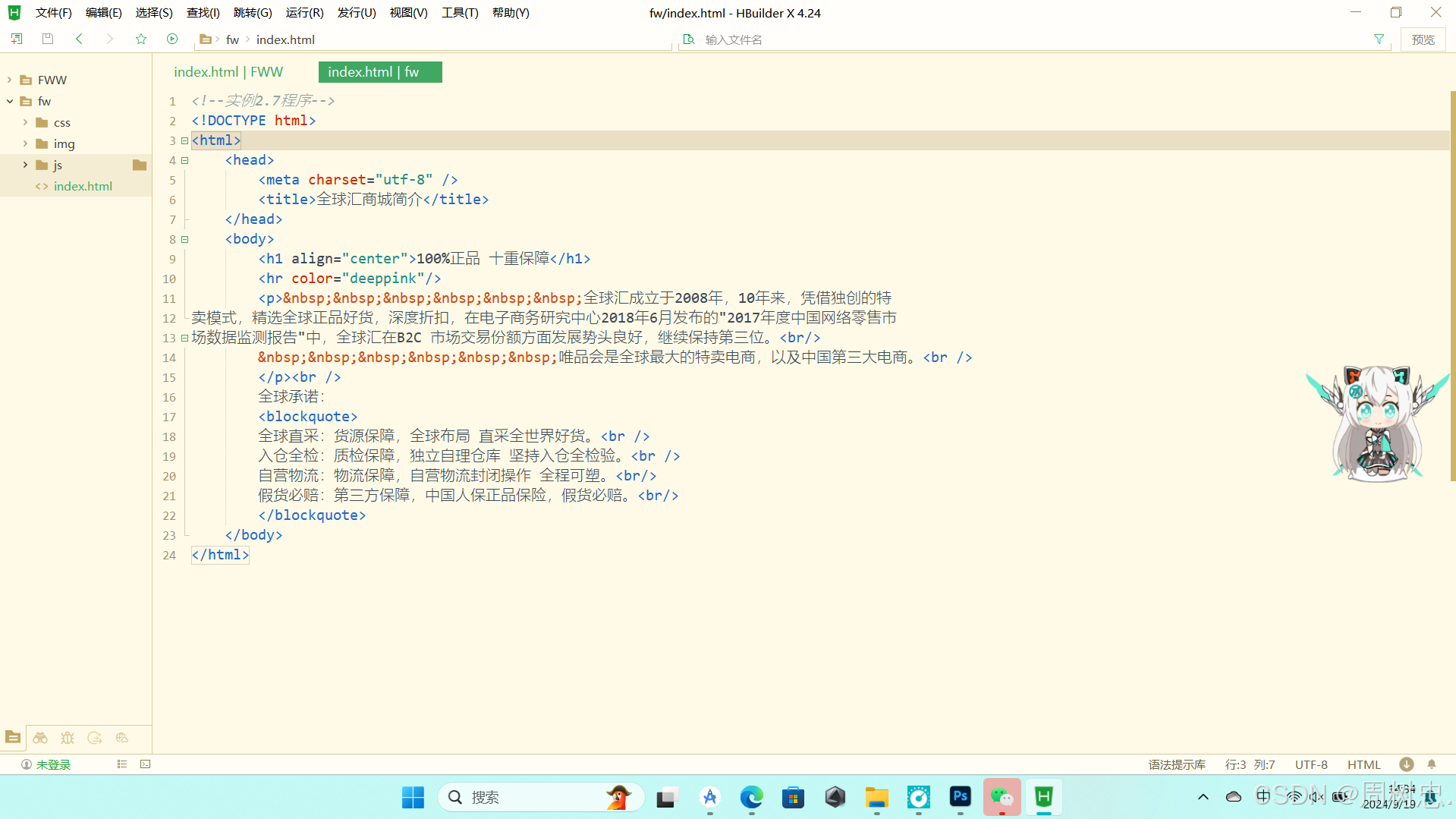The width and height of the screenshot is (1456, 819).
Task: Open the 发行(U) menu
Action: click(357, 13)
